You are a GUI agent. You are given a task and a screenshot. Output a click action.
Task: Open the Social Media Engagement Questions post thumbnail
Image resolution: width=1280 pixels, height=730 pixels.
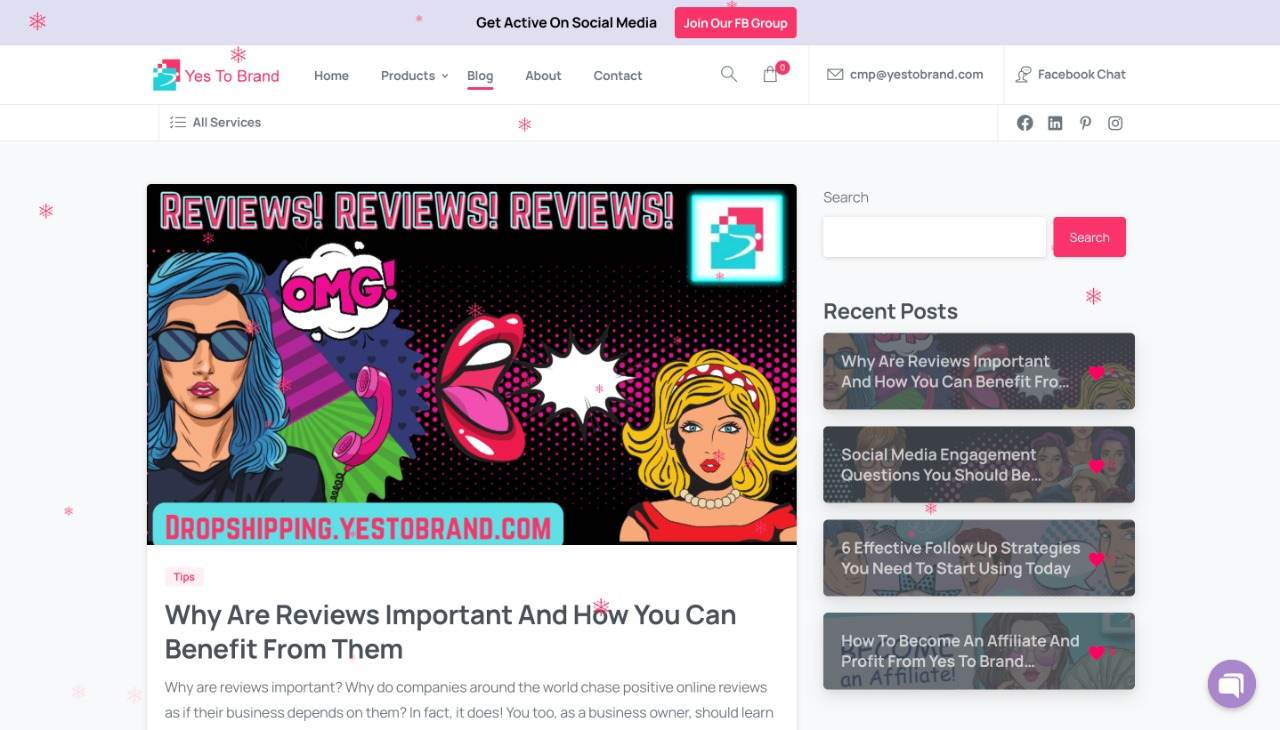(979, 464)
